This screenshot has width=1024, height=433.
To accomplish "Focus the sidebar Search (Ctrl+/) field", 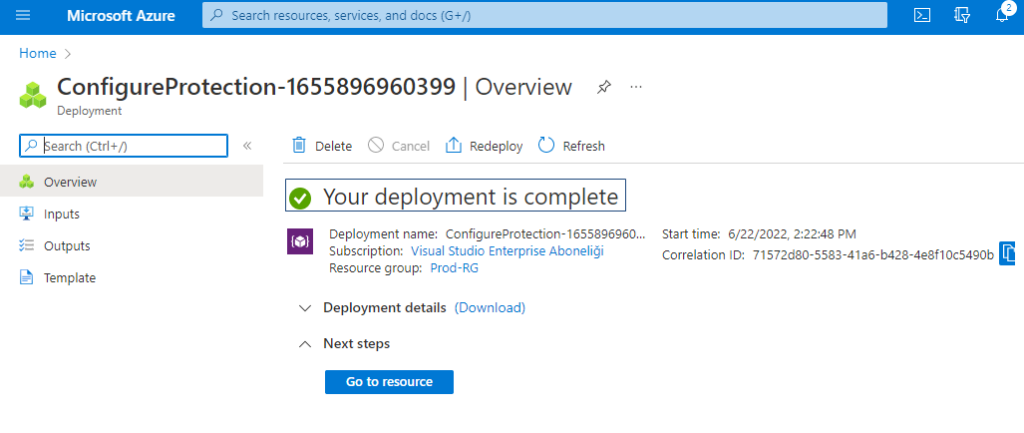I will coord(123,146).
